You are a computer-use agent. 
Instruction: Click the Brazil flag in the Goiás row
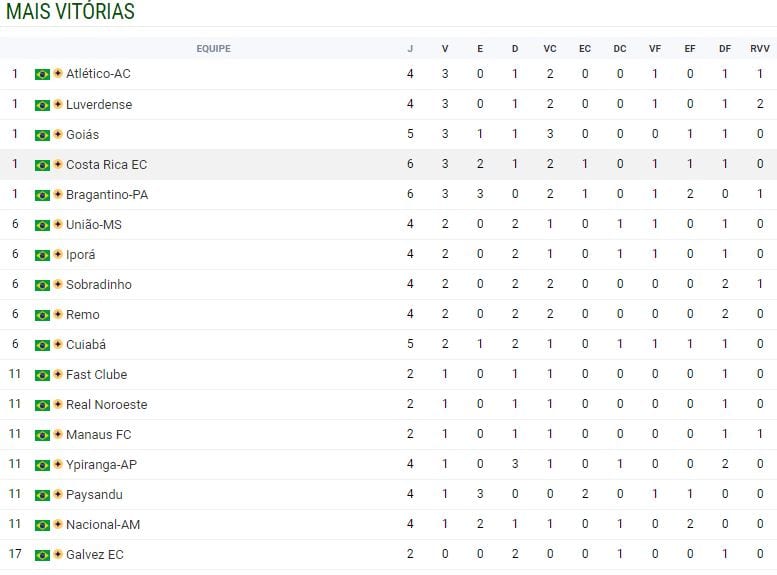(x=42, y=134)
